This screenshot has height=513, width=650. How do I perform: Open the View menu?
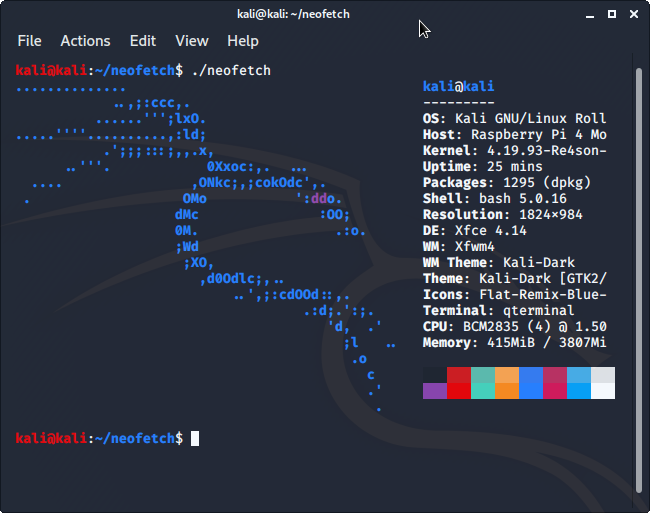192,41
